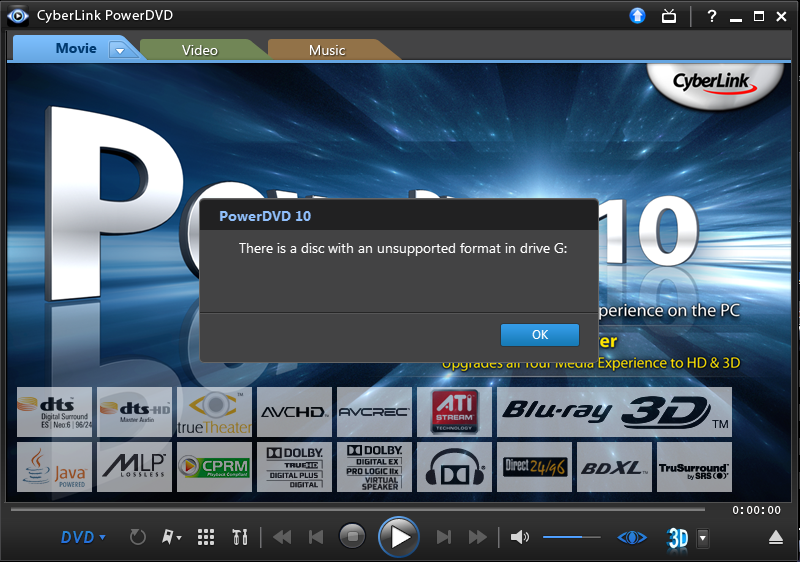
Task: Click the CPRM logo tile
Action: [214, 467]
